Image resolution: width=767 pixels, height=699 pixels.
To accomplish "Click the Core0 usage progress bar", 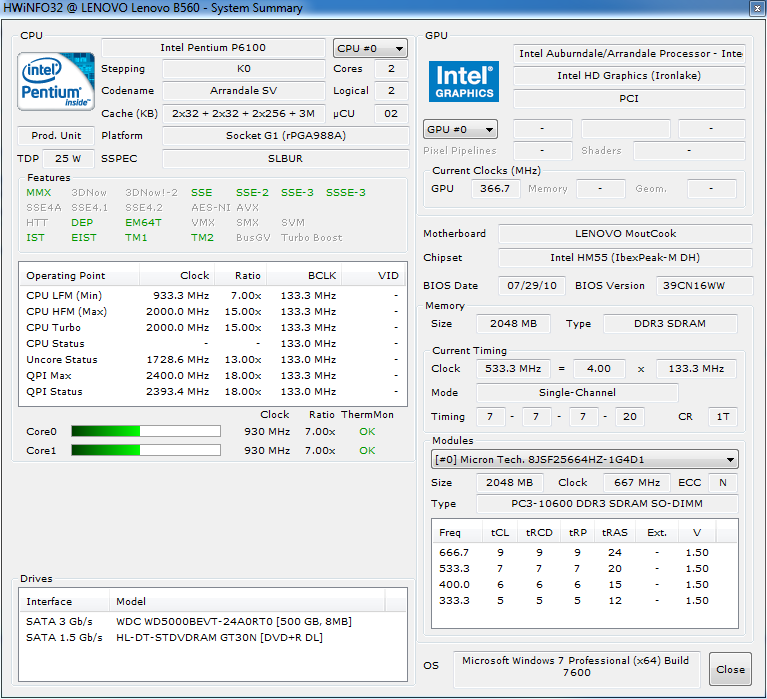I will tap(146, 431).
